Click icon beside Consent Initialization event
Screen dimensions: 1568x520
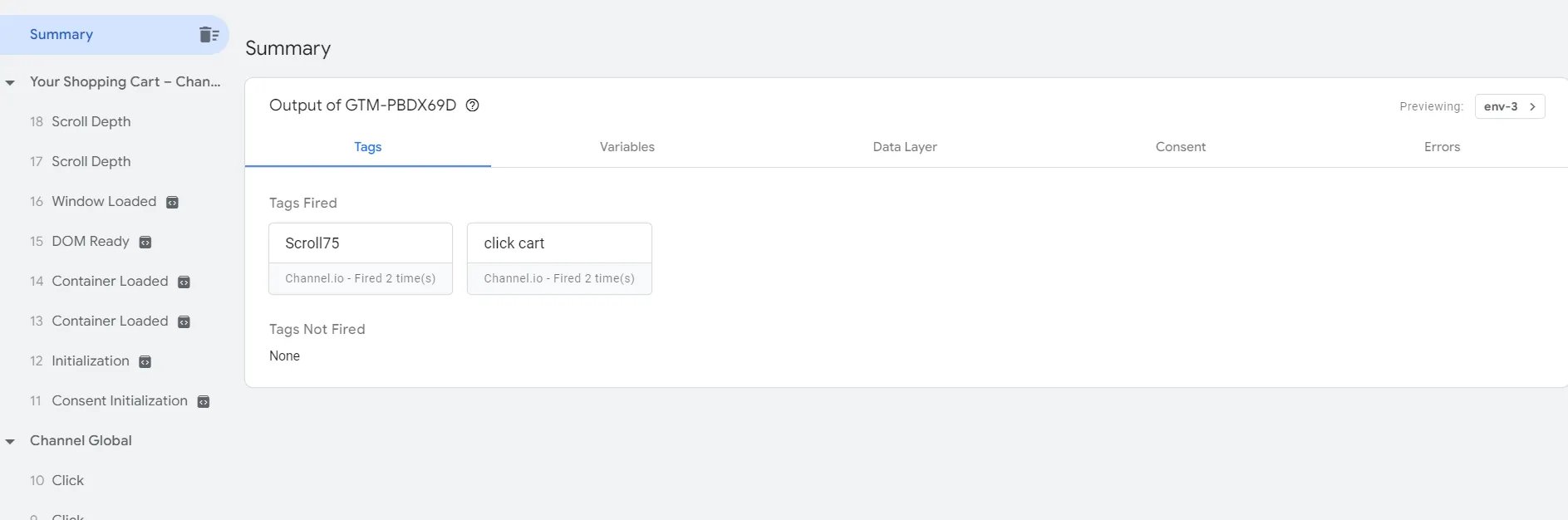204,401
